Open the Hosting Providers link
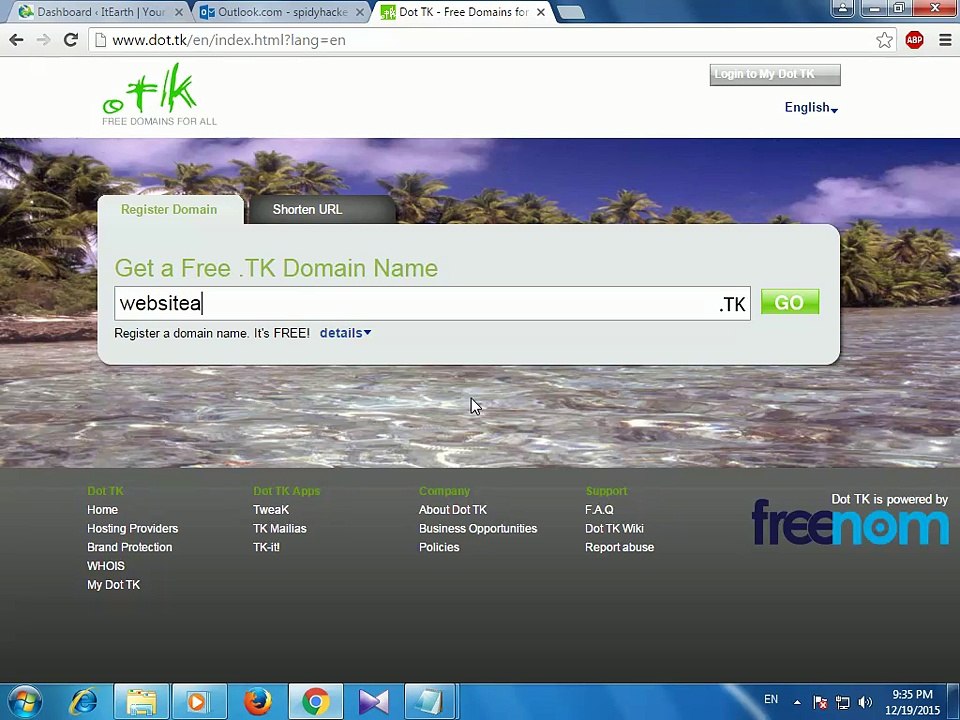The height and width of the screenshot is (720, 960). tap(132, 529)
